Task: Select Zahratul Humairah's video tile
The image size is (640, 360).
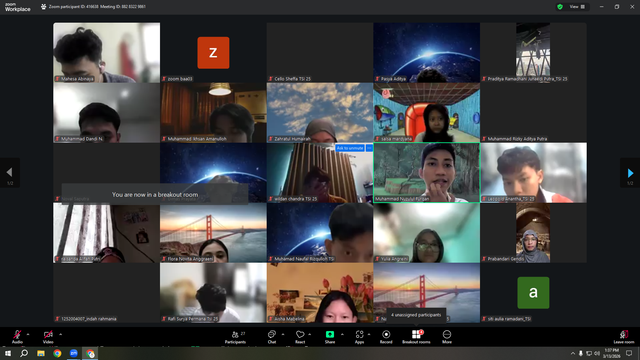Action: (320, 113)
